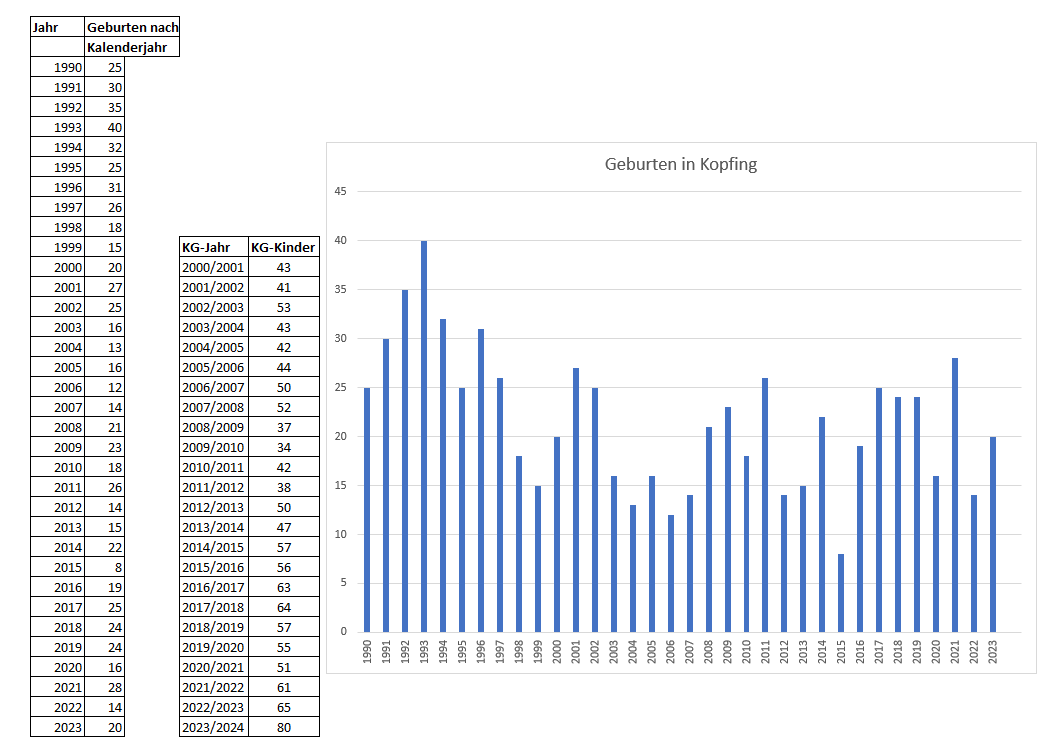1054x751 pixels.
Task: Click the chart title 'Geburten in Kopfing'
Action: click(x=681, y=165)
